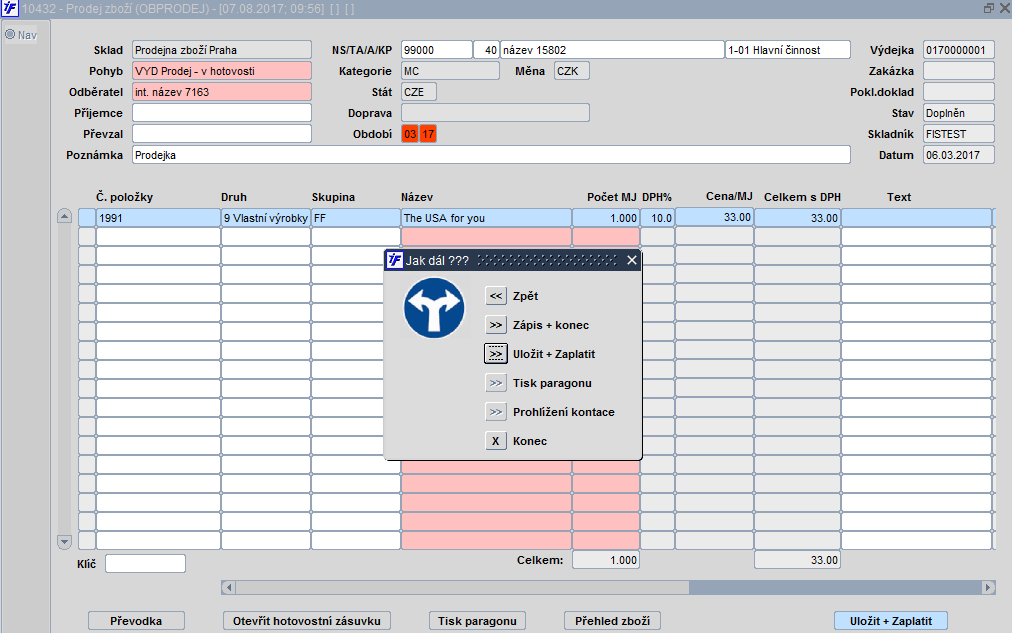
Task: Click the application icon in main window title bar
Action: [x=10, y=8]
